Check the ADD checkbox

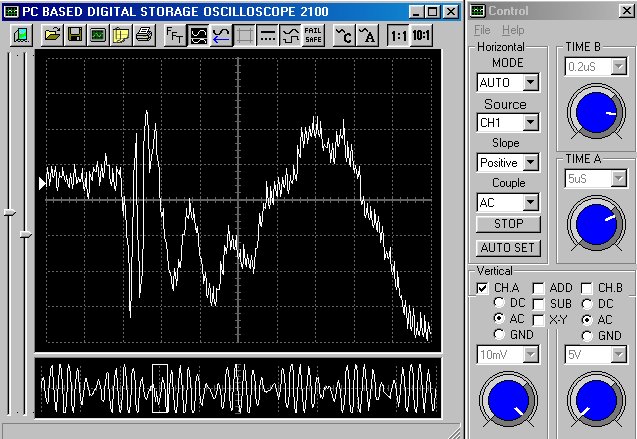pos(539,288)
